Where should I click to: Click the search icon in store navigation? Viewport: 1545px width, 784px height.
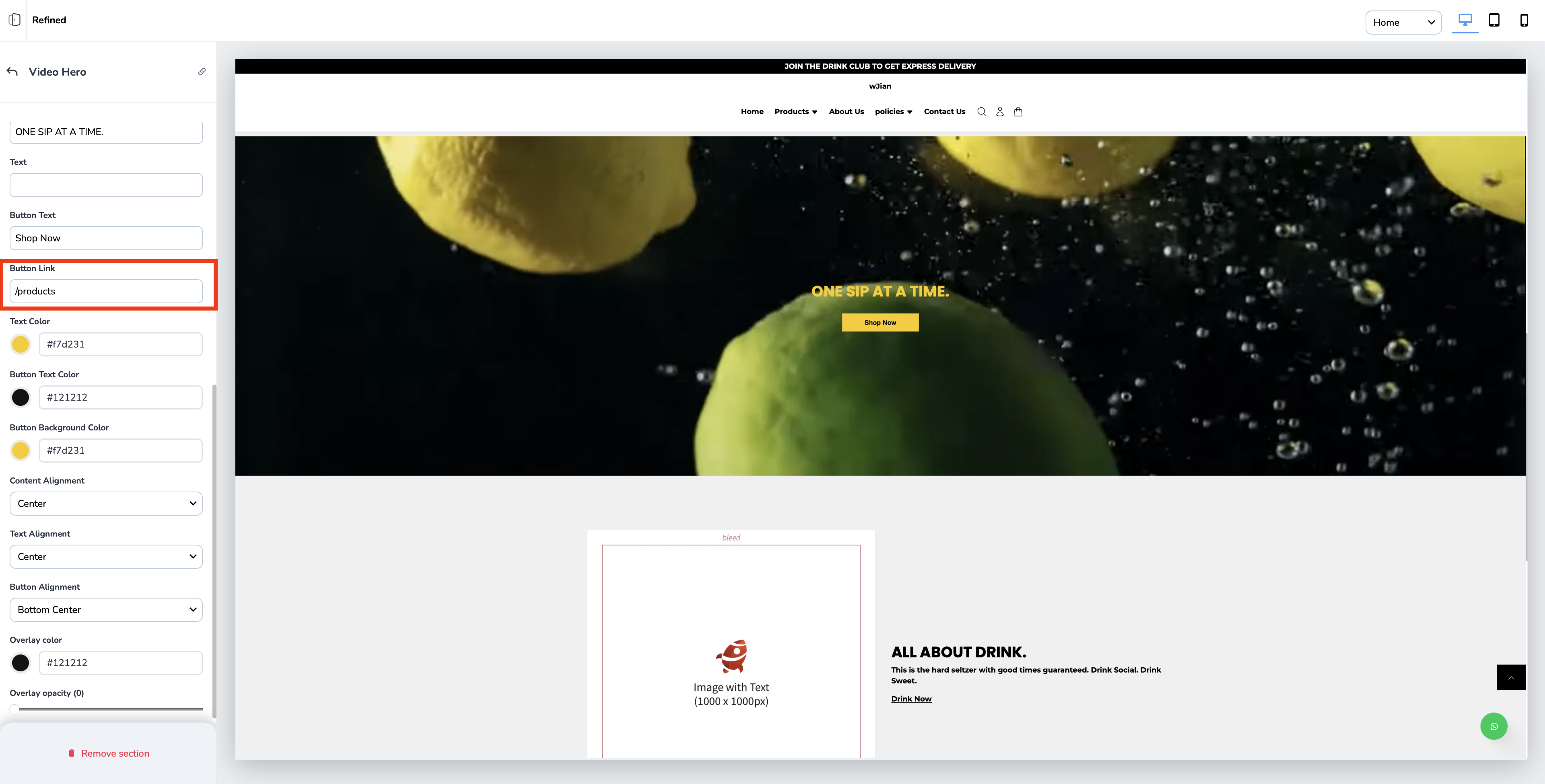(981, 111)
